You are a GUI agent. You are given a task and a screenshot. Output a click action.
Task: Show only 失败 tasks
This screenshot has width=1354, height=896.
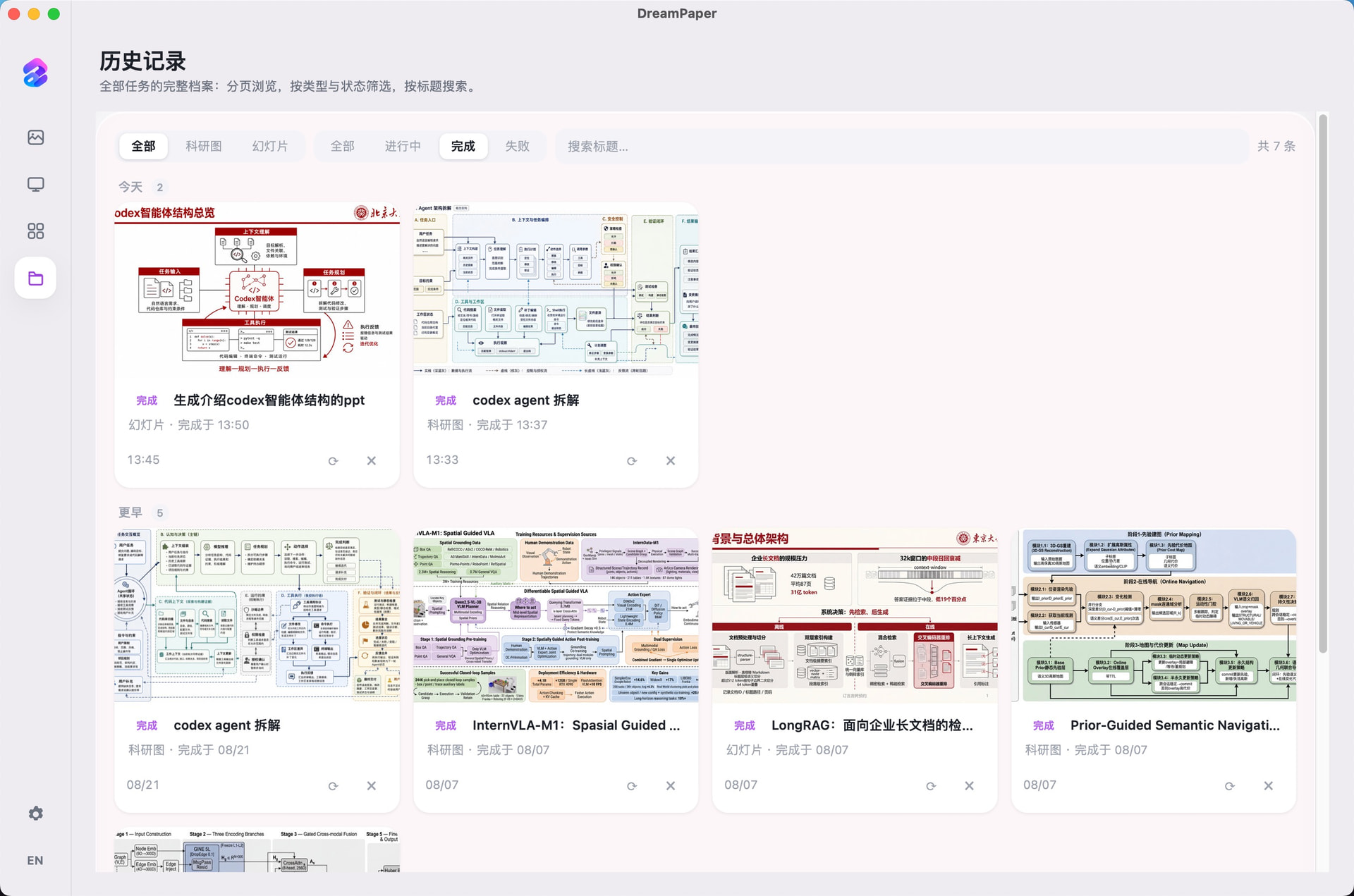pos(517,146)
